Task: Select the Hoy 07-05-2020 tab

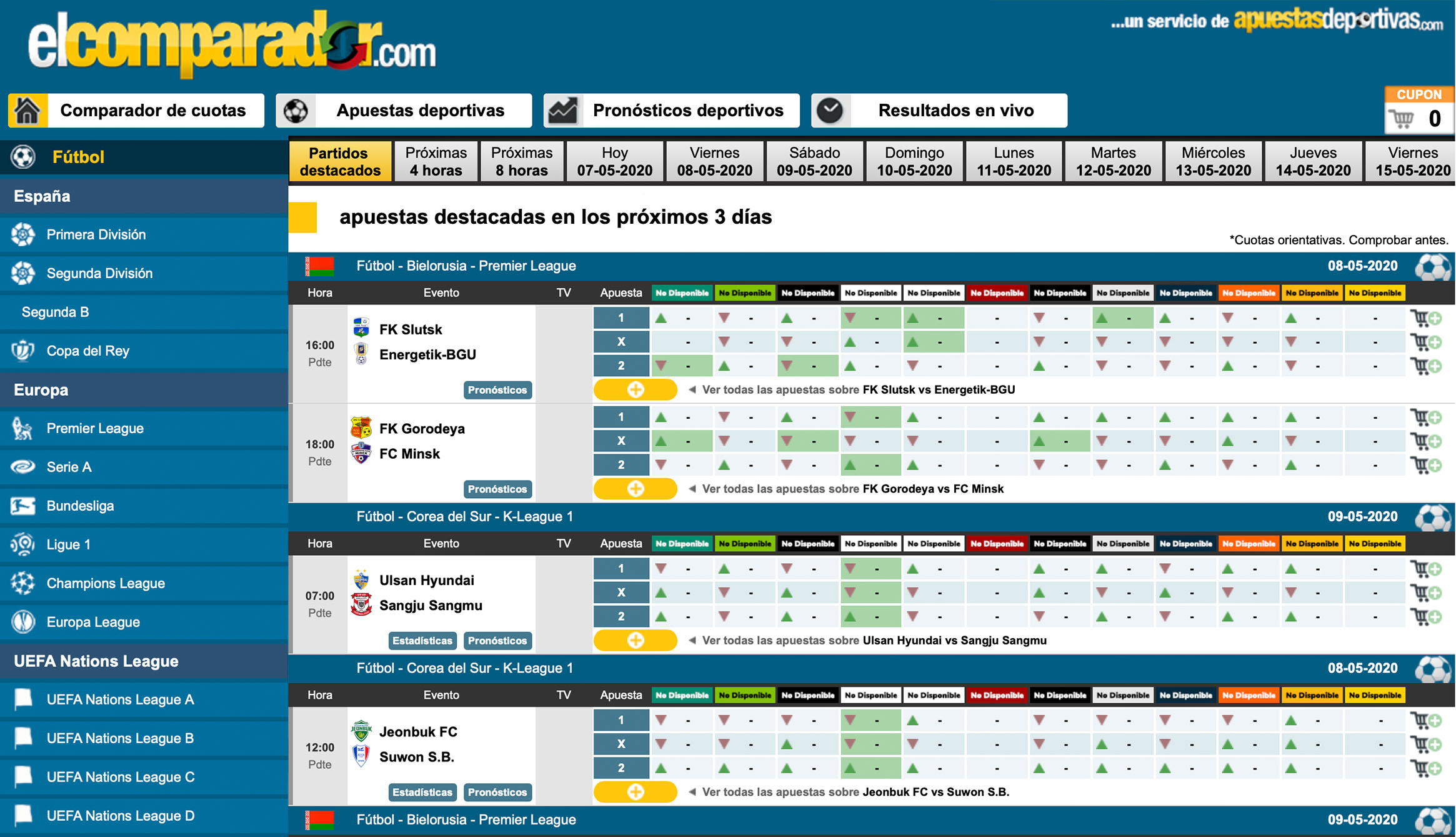Action: pyautogui.click(x=614, y=161)
